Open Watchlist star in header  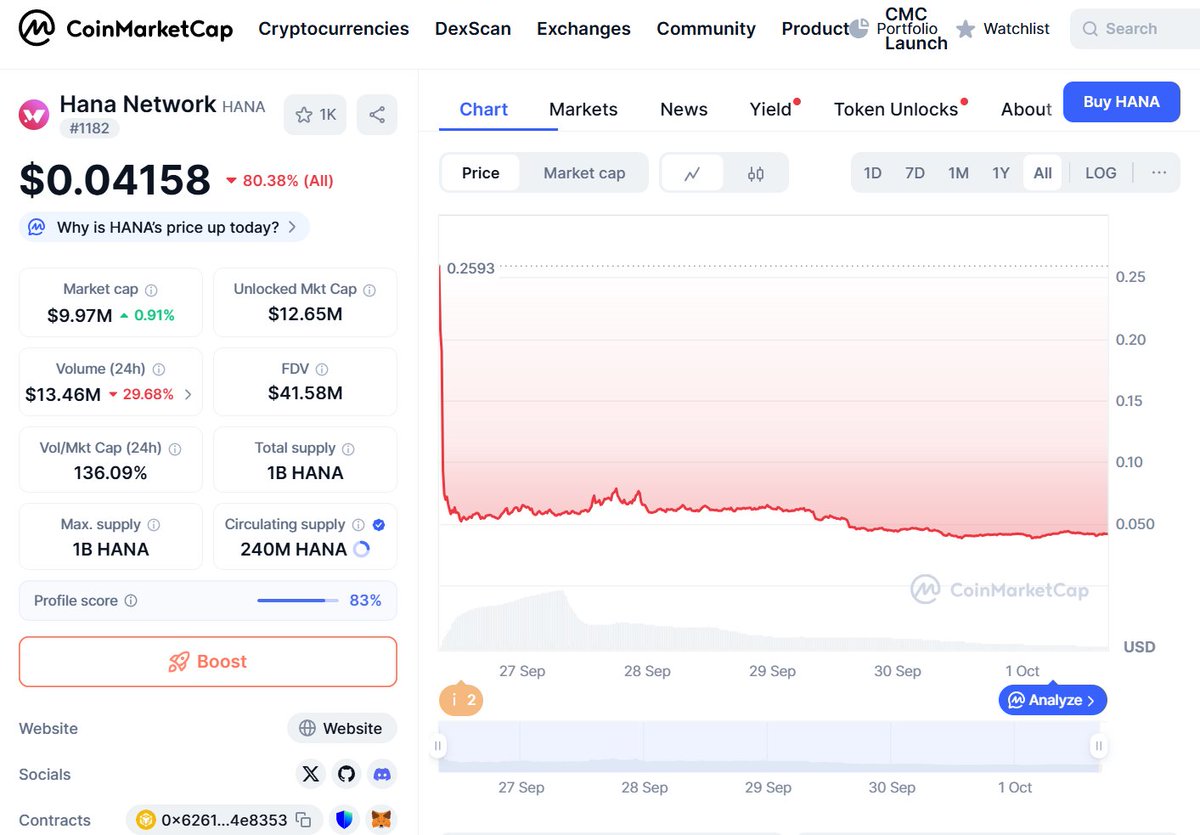(x=965, y=29)
